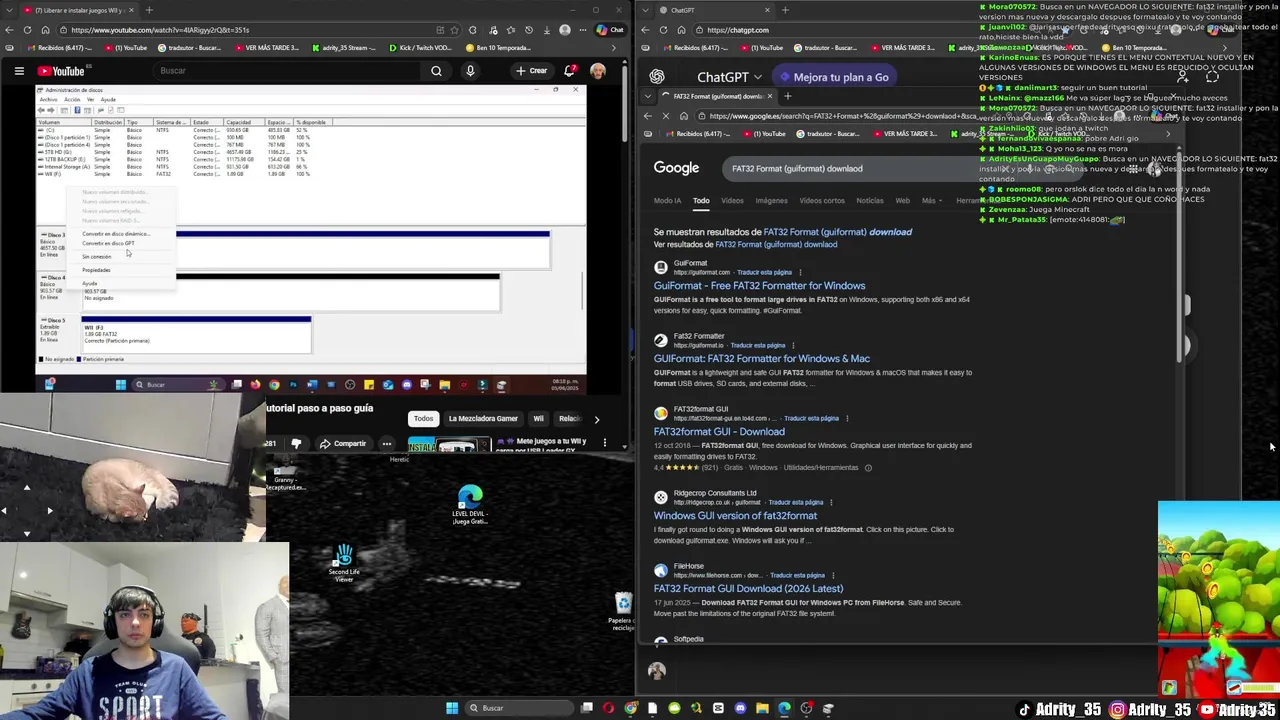
Task: Open the Windows Start button on bottom taskbar
Action: click(x=452, y=708)
